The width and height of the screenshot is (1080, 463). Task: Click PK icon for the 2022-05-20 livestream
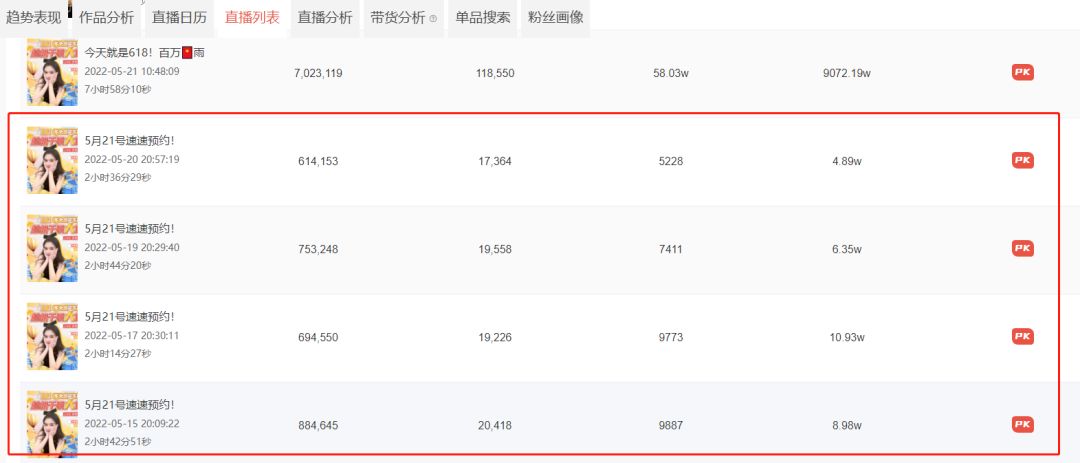click(1022, 161)
